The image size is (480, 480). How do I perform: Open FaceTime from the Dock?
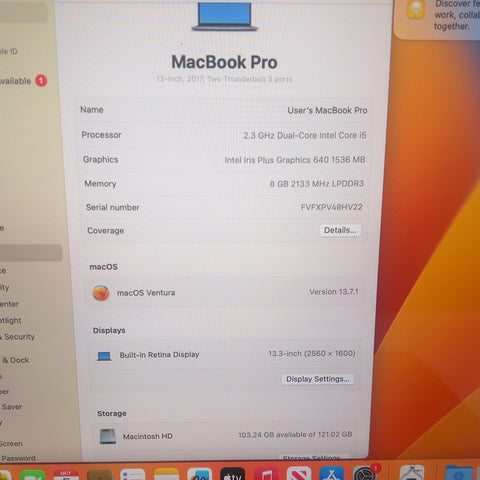33,475
